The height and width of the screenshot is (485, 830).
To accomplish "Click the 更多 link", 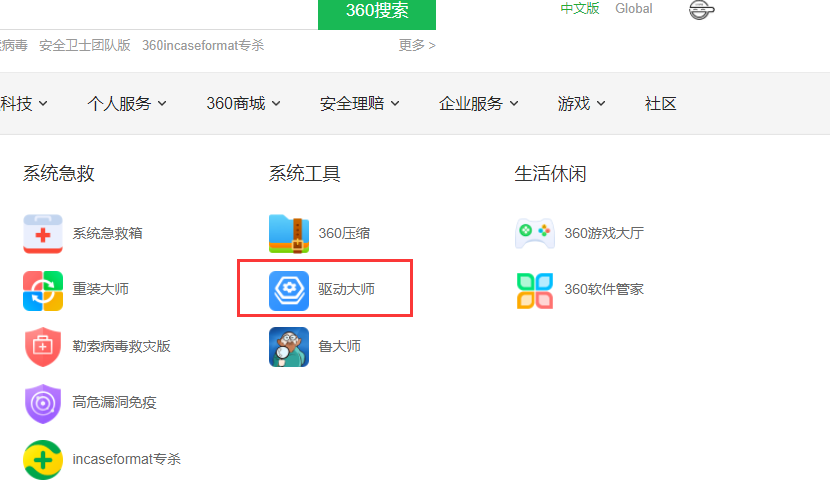I will click(417, 45).
